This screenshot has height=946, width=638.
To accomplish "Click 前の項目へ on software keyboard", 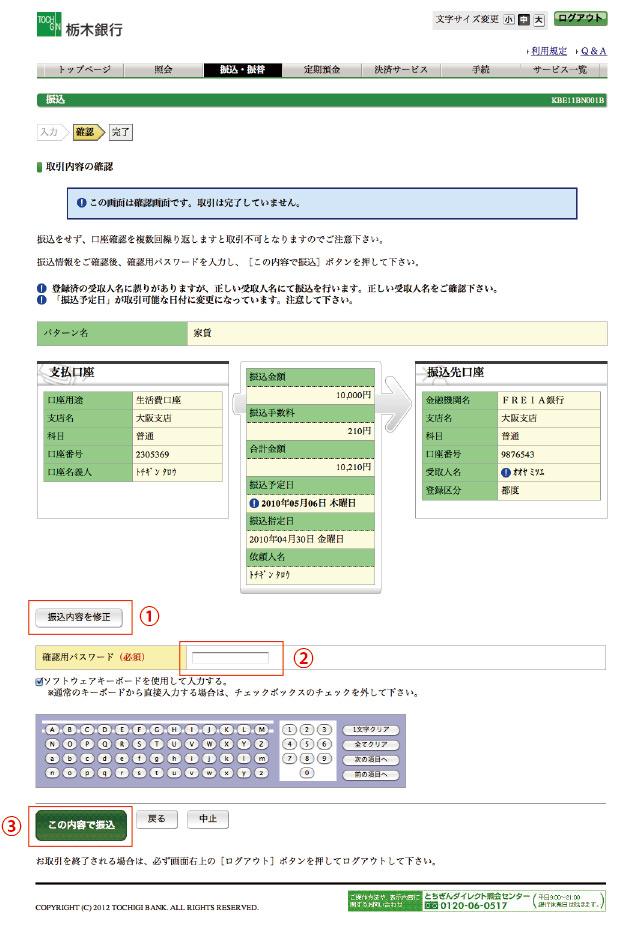I will pyautogui.click(x=371, y=773).
